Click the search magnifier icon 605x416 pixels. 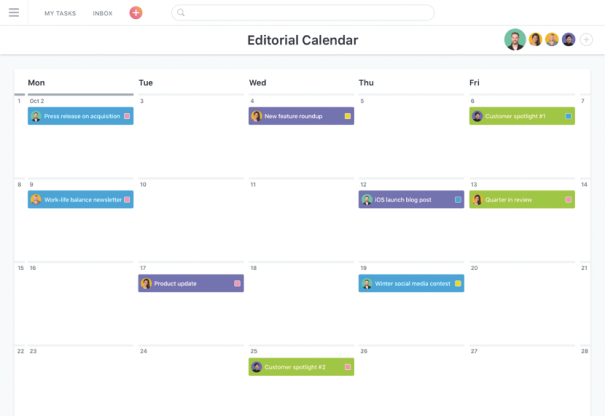[181, 13]
